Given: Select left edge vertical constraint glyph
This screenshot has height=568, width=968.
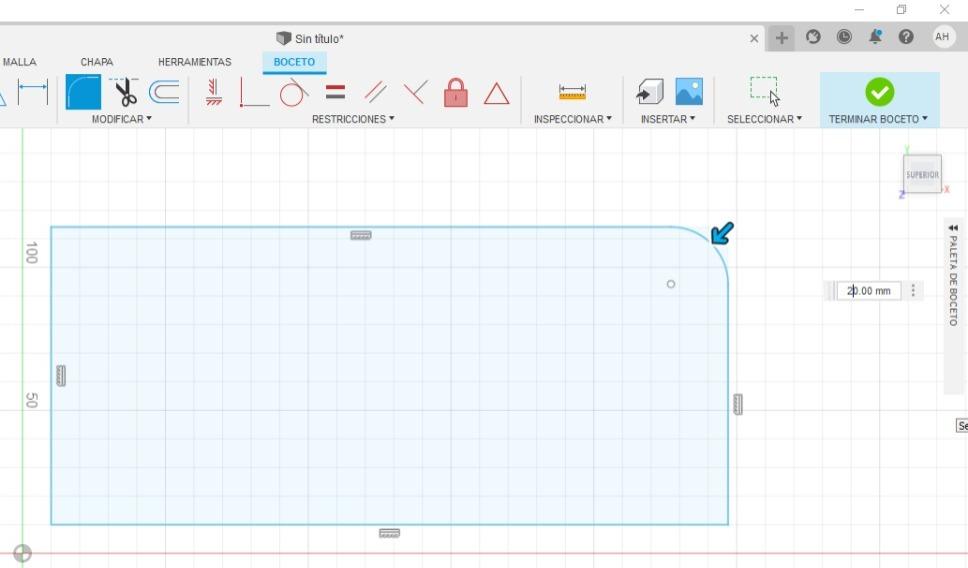Looking at the screenshot, I should (x=60, y=375).
